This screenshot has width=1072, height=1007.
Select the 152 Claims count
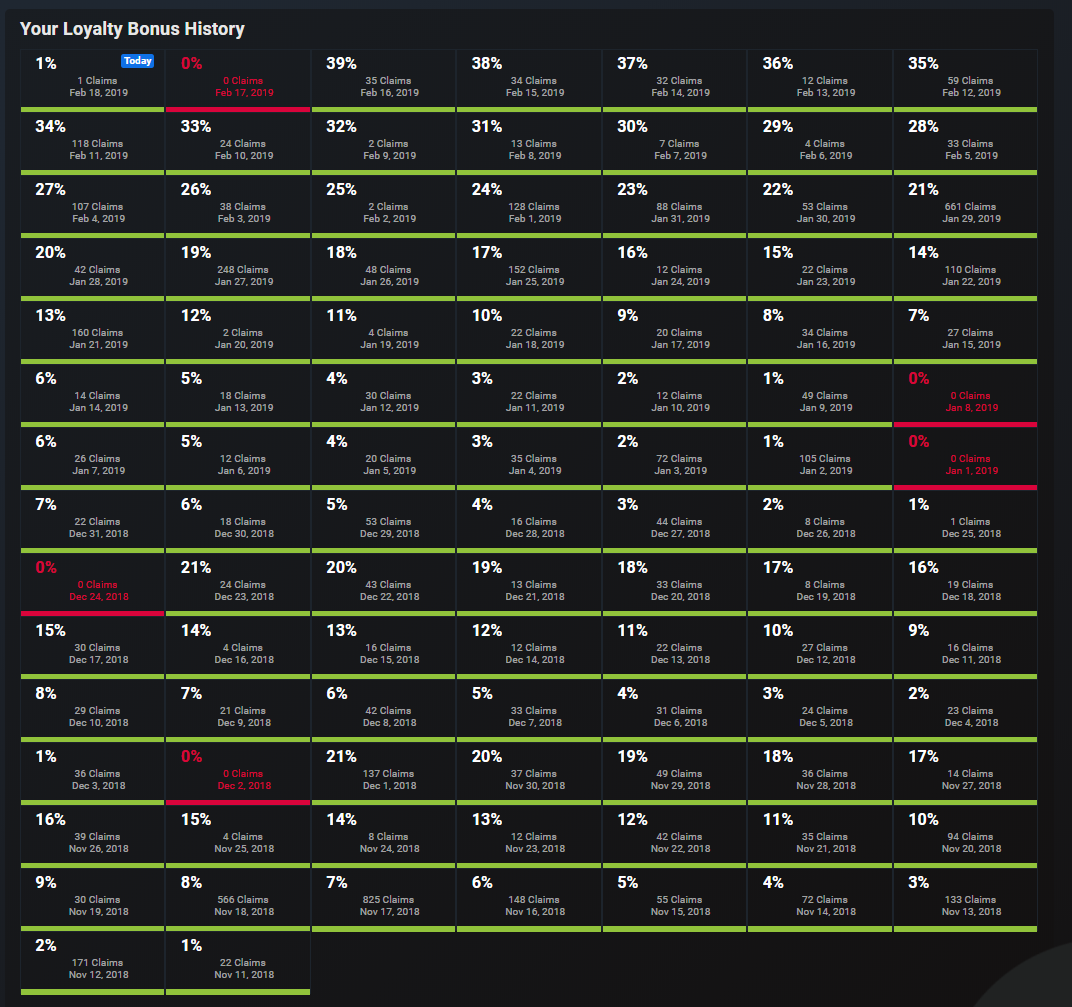coord(534,269)
